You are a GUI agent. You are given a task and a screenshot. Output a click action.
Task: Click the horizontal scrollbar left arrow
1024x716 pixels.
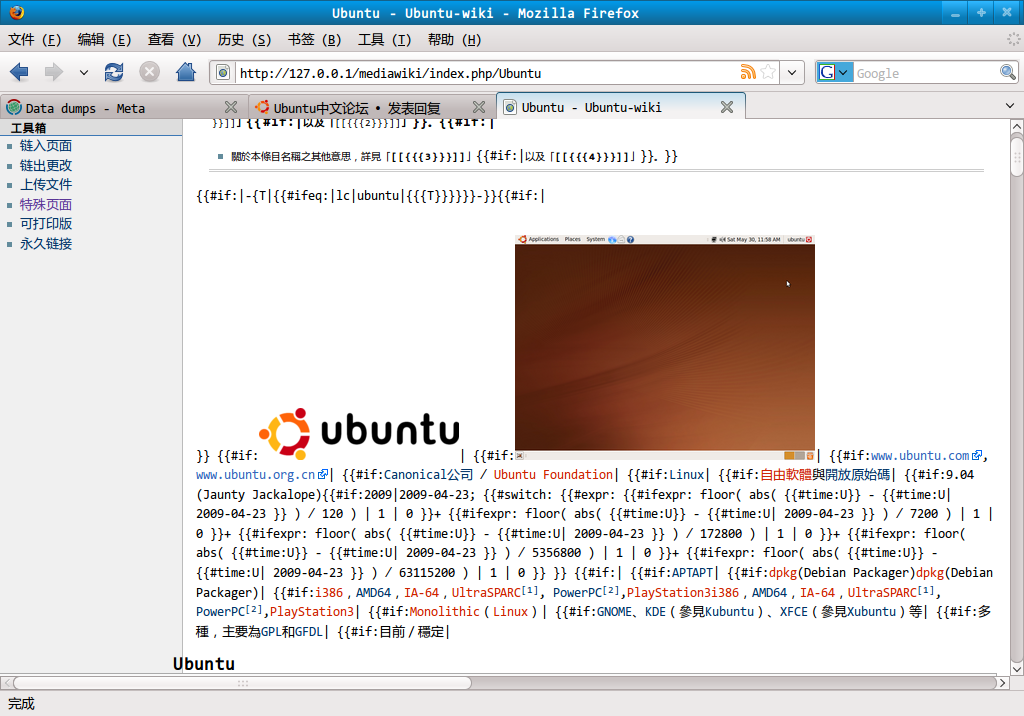[7, 683]
